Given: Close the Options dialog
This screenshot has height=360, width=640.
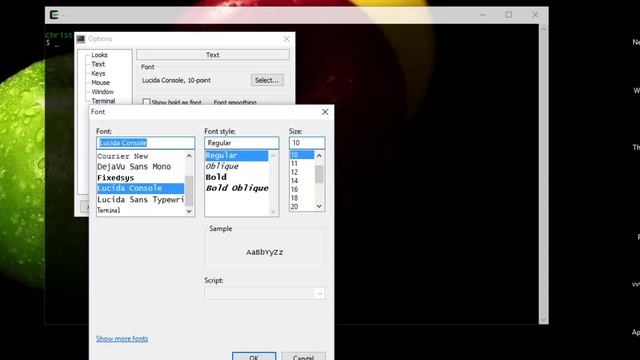Looking at the screenshot, I should (x=287, y=39).
